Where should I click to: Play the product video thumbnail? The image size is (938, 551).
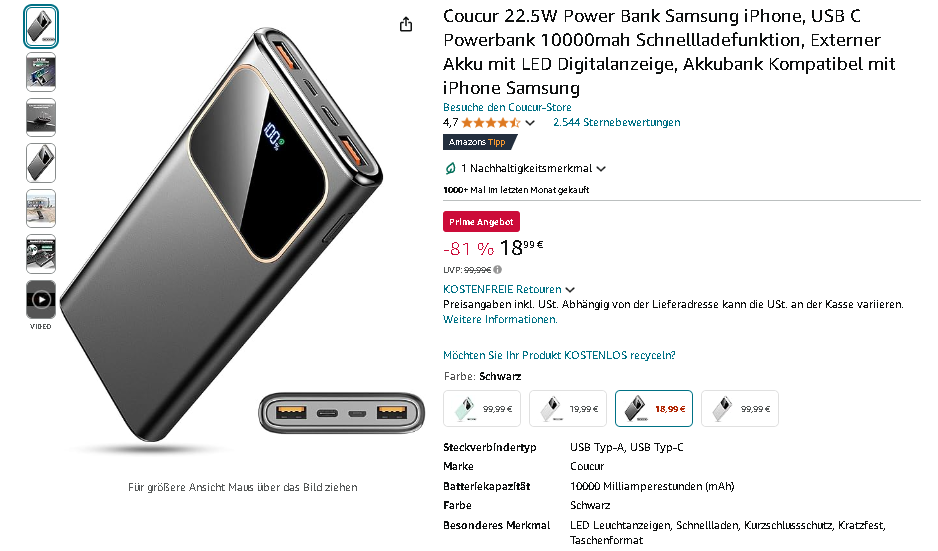pyautogui.click(x=41, y=299)
